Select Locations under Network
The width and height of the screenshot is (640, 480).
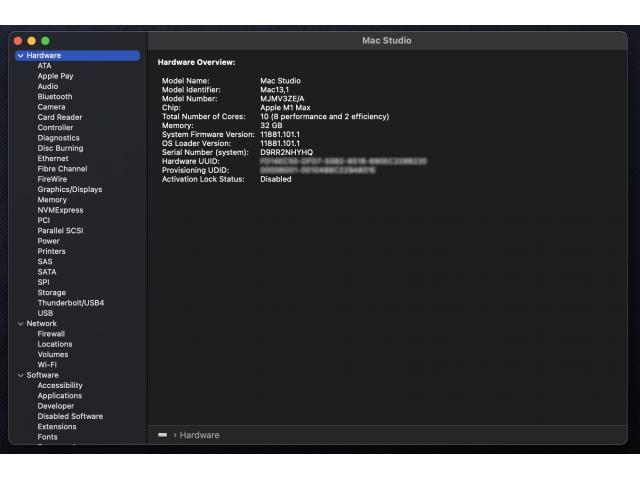point(55,344)
